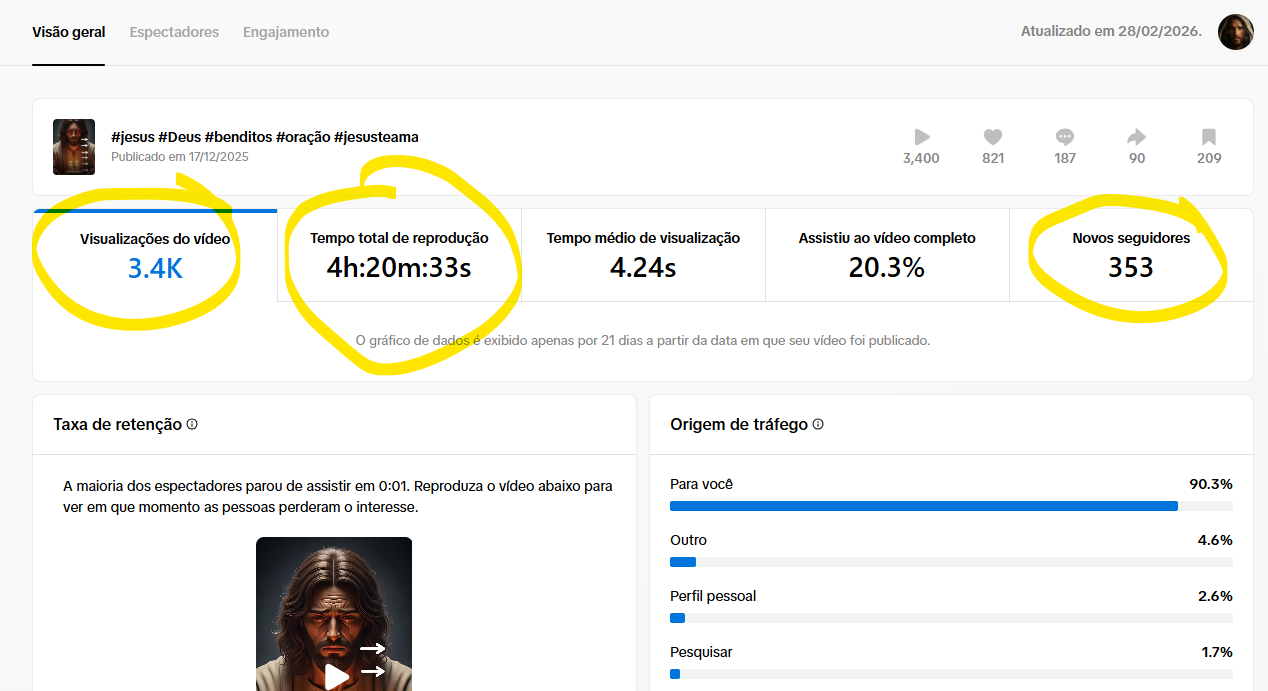Image resolution: width=1268 pixels, height=691 pixels.
Task: Click the Atualizado em 28/02/2026 text
Action: click(1111, 32)
